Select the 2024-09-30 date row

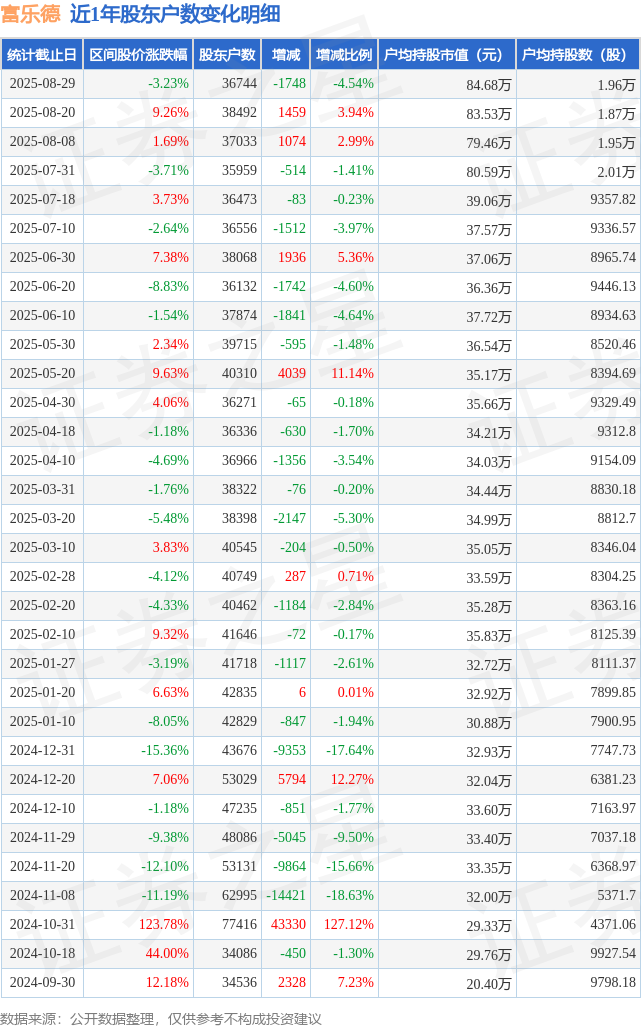(x=320, y=982)
